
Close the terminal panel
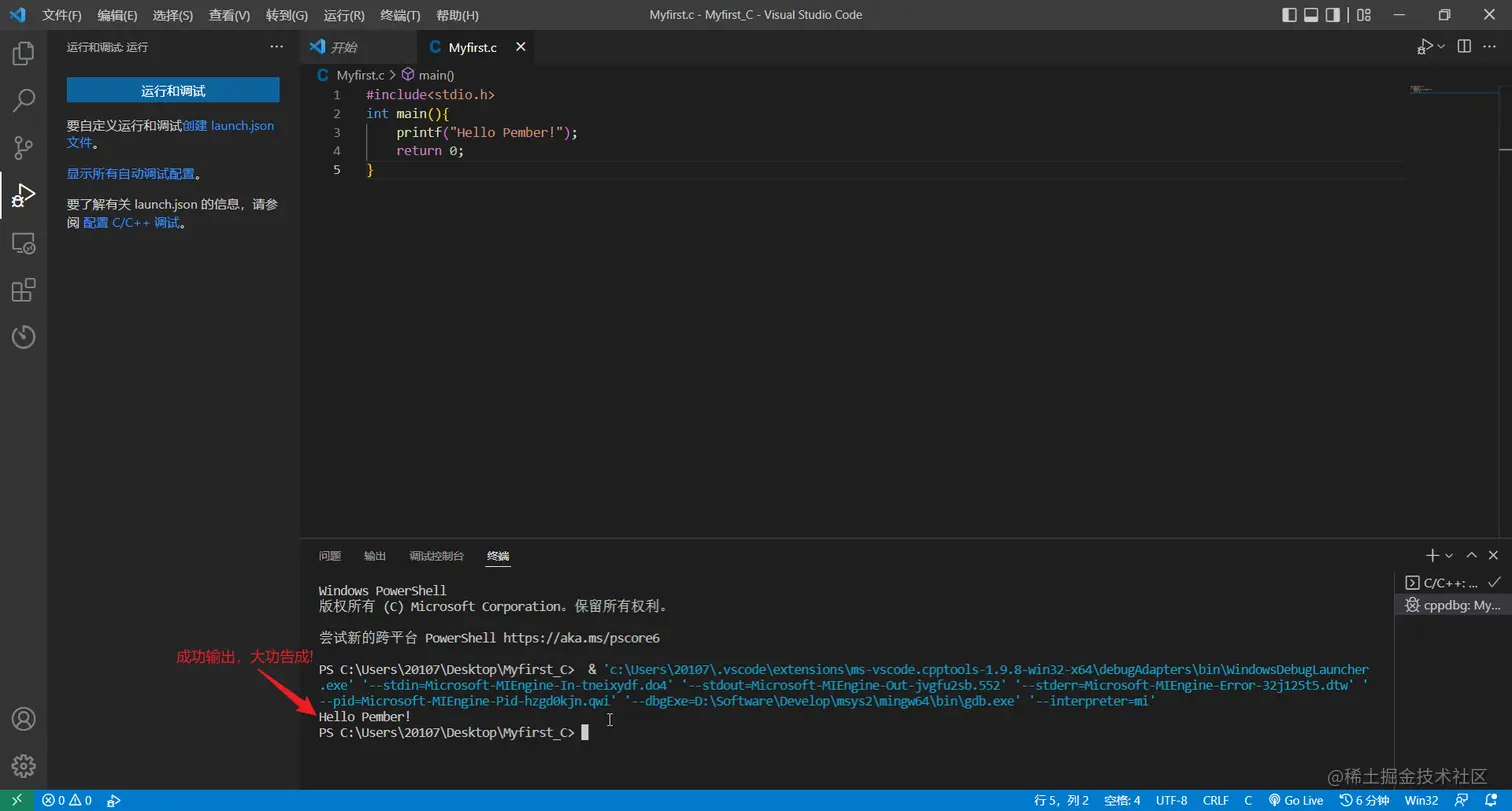click(x=1493, y=555)
